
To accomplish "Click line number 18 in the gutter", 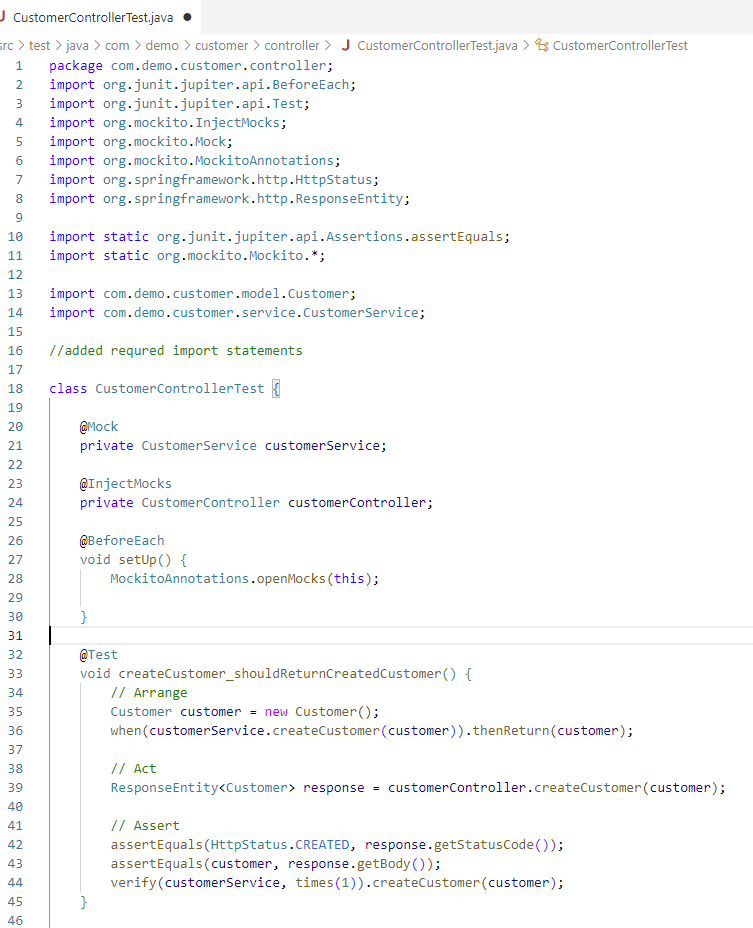I will 15,389.
